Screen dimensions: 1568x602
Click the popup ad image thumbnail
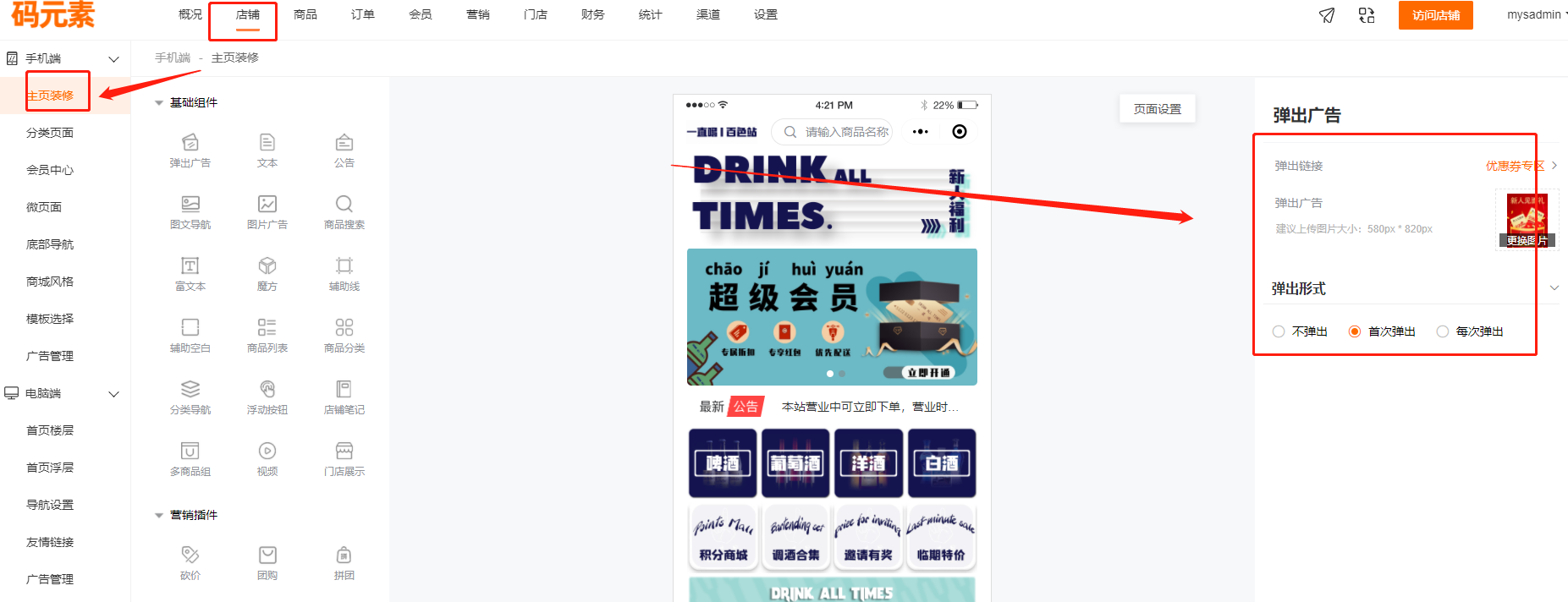coord(1527,219)
